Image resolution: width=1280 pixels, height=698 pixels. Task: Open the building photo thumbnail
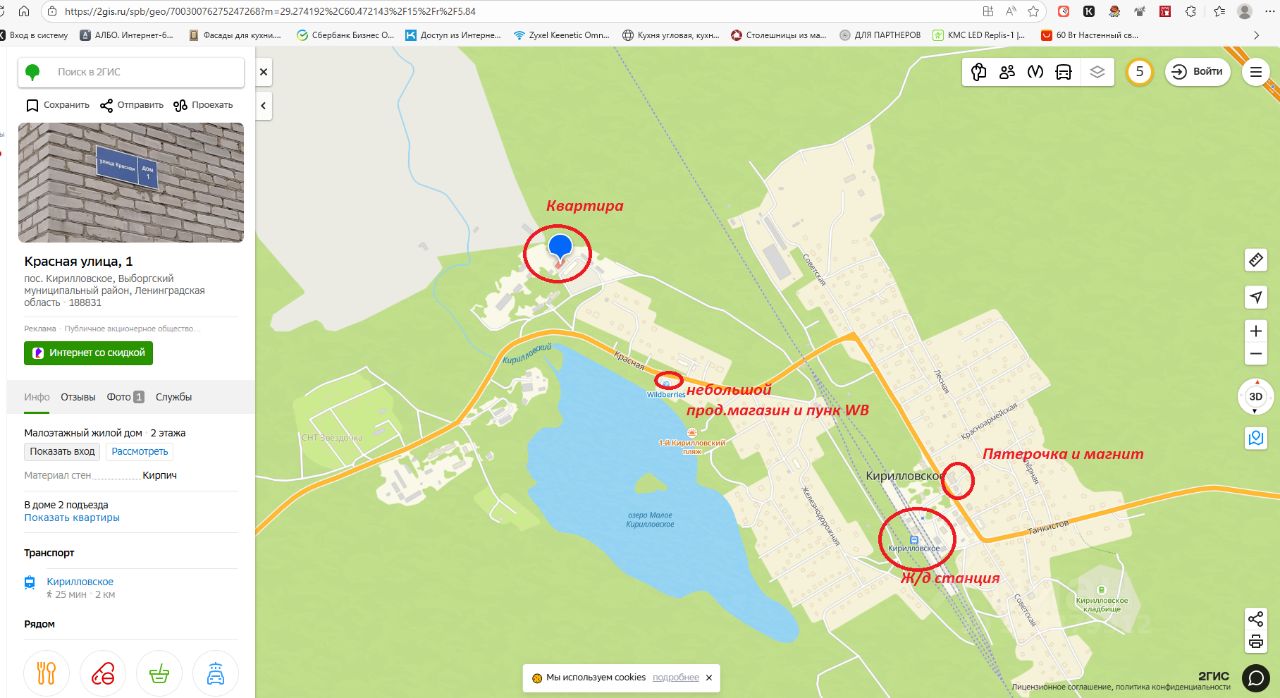click(131, 182)
